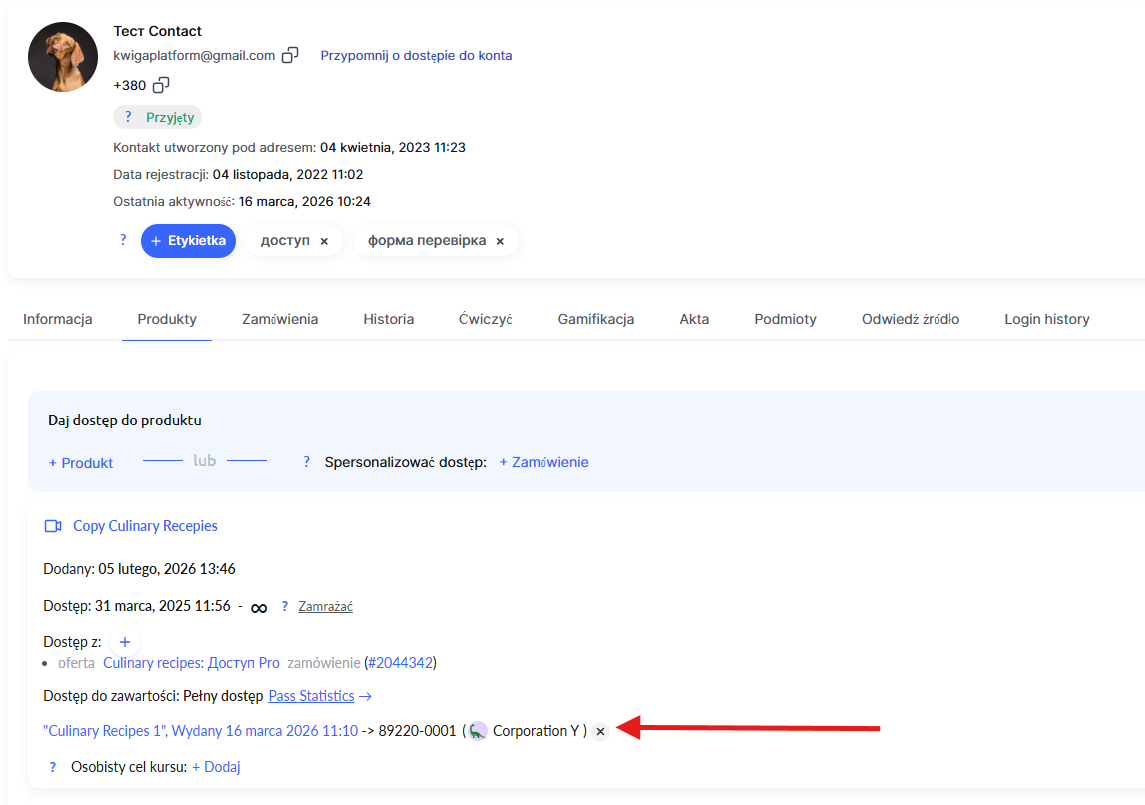Click + Produkt to grant product access

(81, 463)
